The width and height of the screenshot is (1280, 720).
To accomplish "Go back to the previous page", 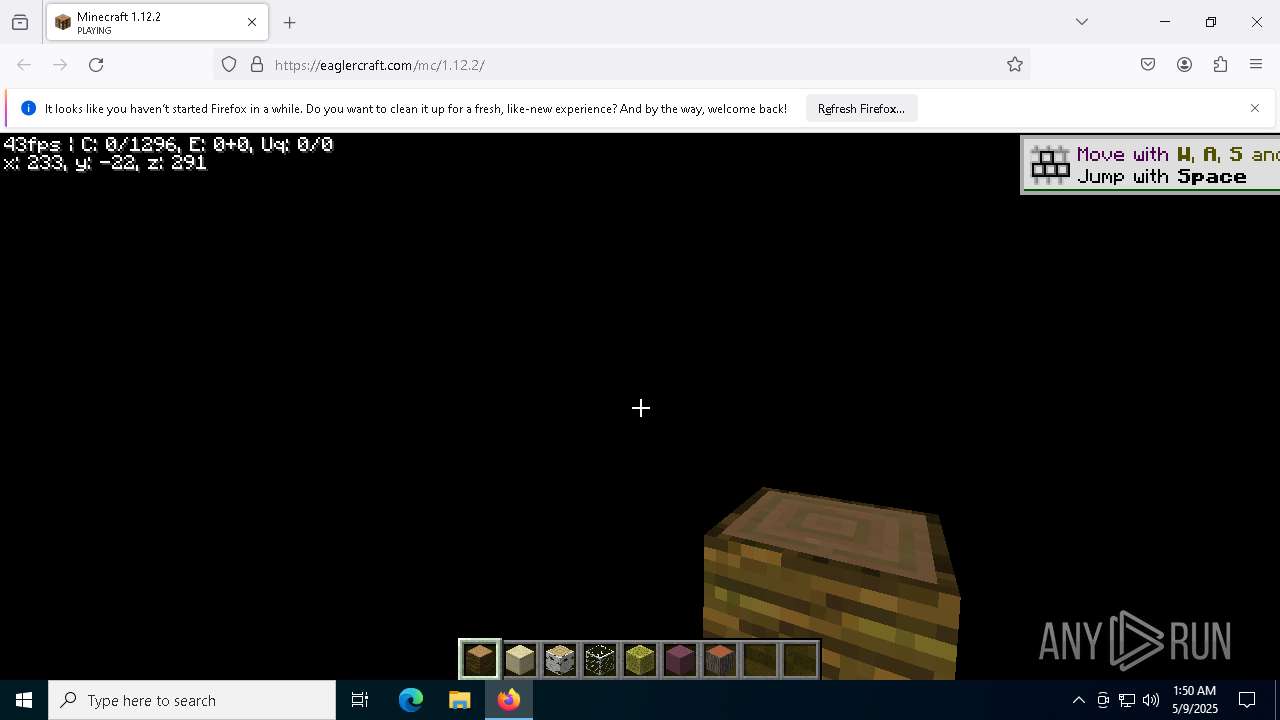I will coord(24,65).
